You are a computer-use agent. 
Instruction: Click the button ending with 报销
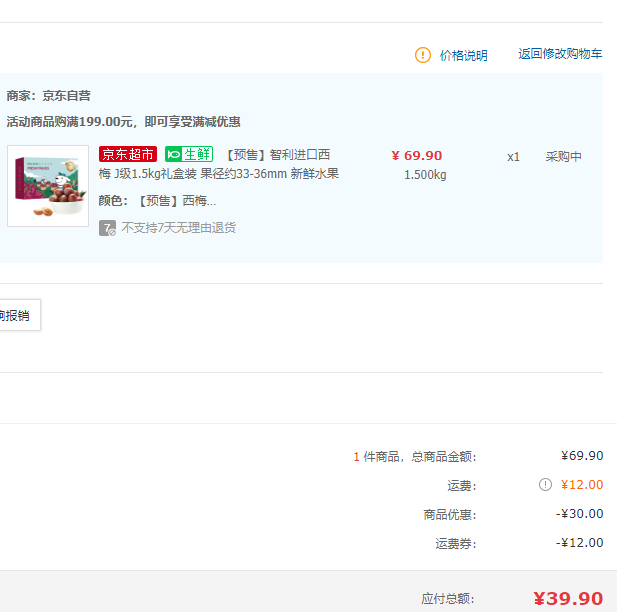(17, 316)
